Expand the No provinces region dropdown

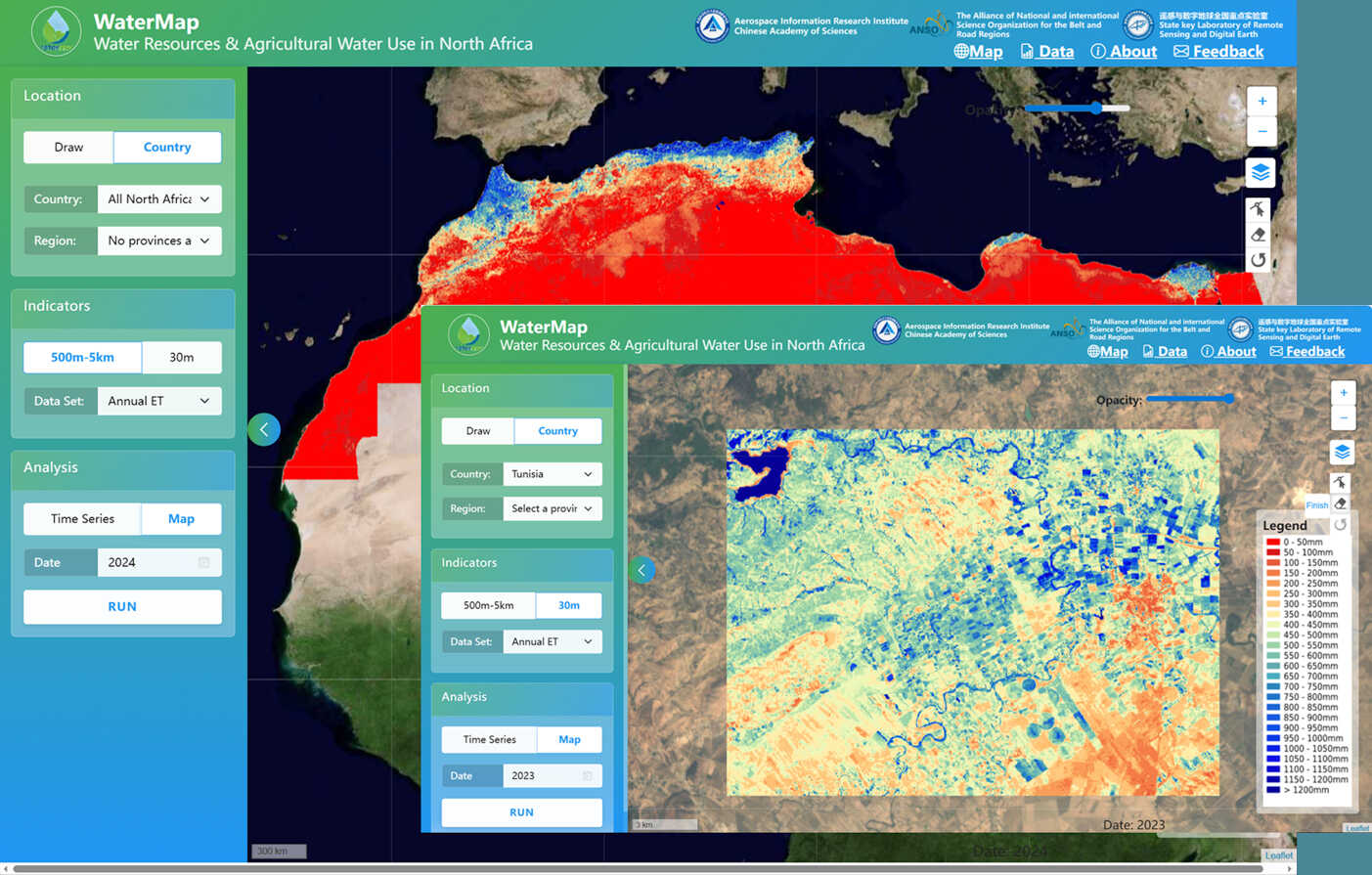pyautogui.click(x=158, y=241)
